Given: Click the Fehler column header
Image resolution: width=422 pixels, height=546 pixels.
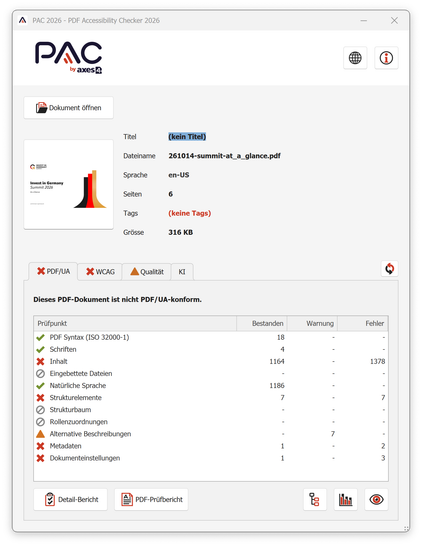Looking at the screenshot, I should pyautogui.click(x=363, y=323).
